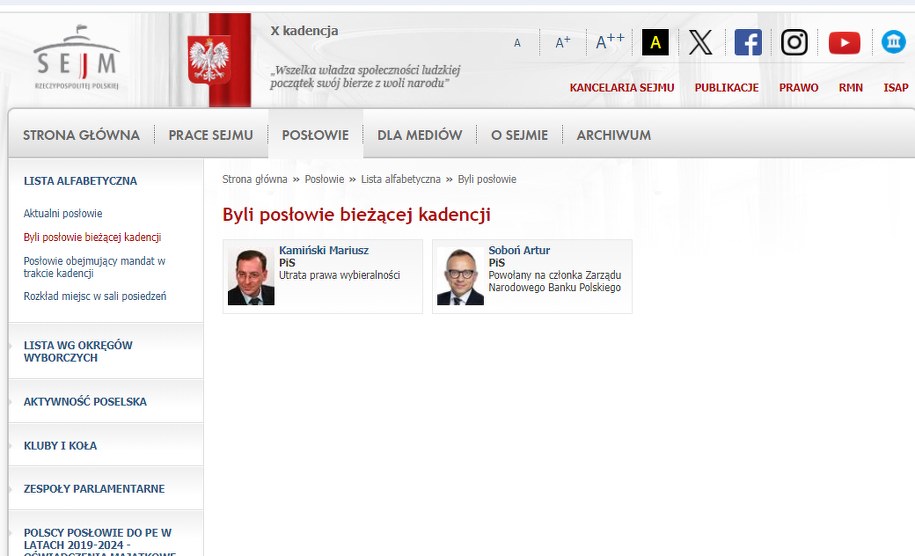Click the Polish eagle emblem
Viewport: 915px width, 556px height.
[x=208, y=60]
